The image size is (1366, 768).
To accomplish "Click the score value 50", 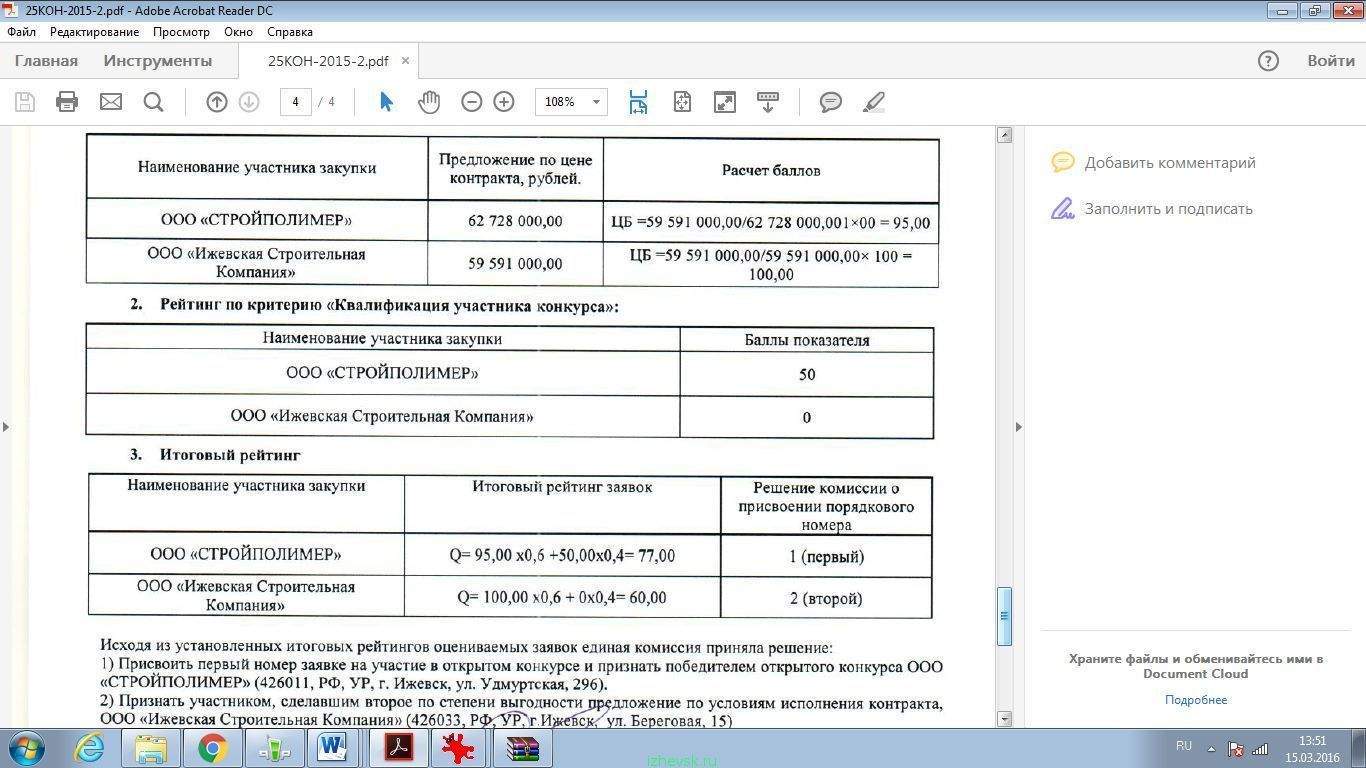I will [x=807, y=374].
